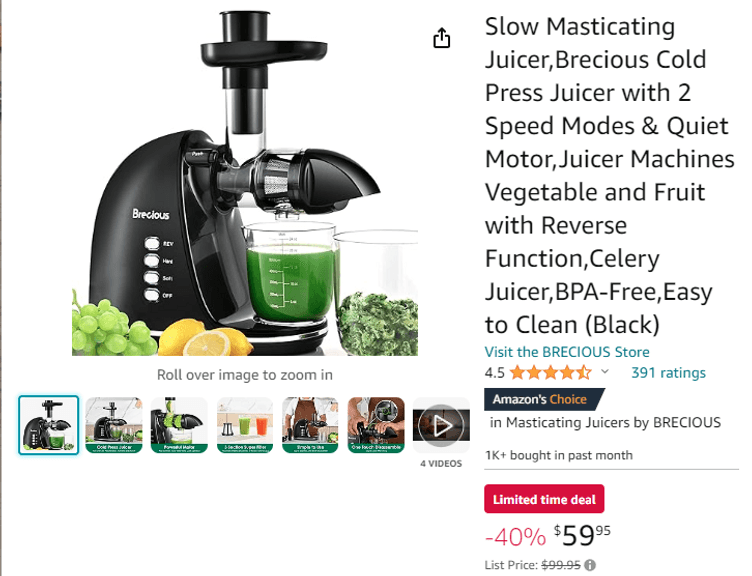Viewport: 752px width, 576px height.
Task: Click the Amazon's Choice badge
Action: (x=544, y=400)
